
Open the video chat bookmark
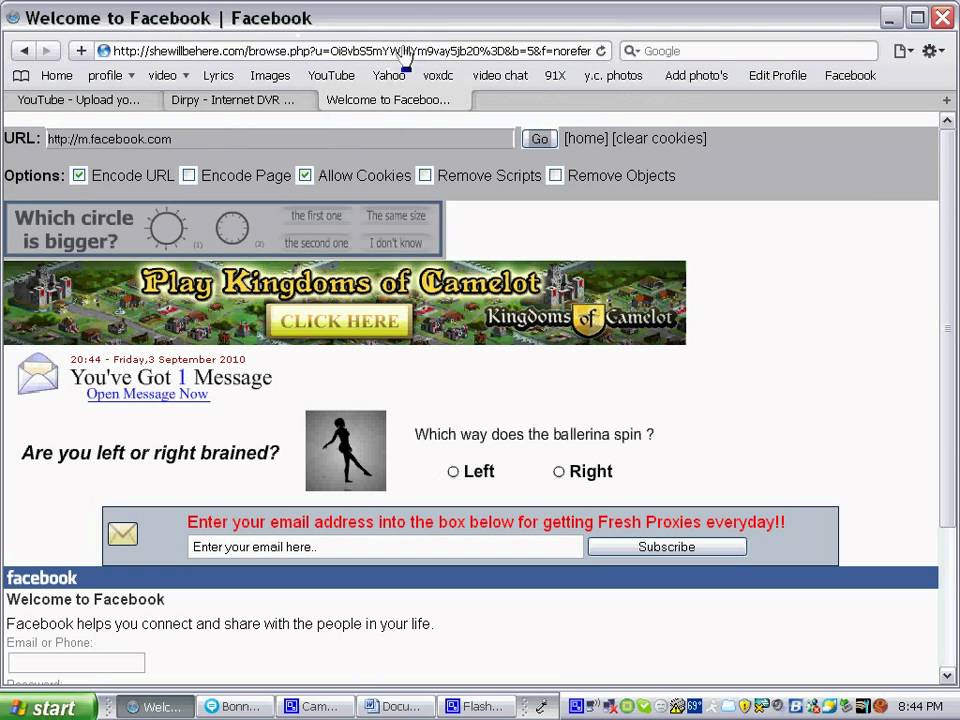(500, 75)
